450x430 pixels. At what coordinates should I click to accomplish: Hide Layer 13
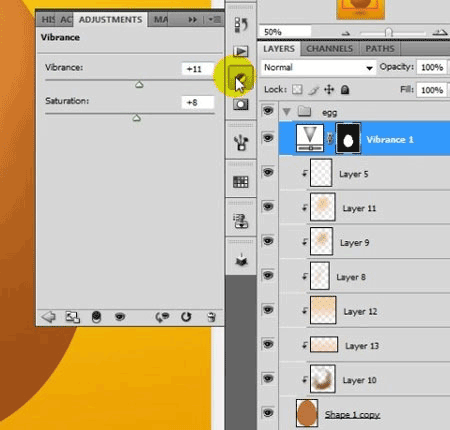pyautogui.click(x=268, y=344)
